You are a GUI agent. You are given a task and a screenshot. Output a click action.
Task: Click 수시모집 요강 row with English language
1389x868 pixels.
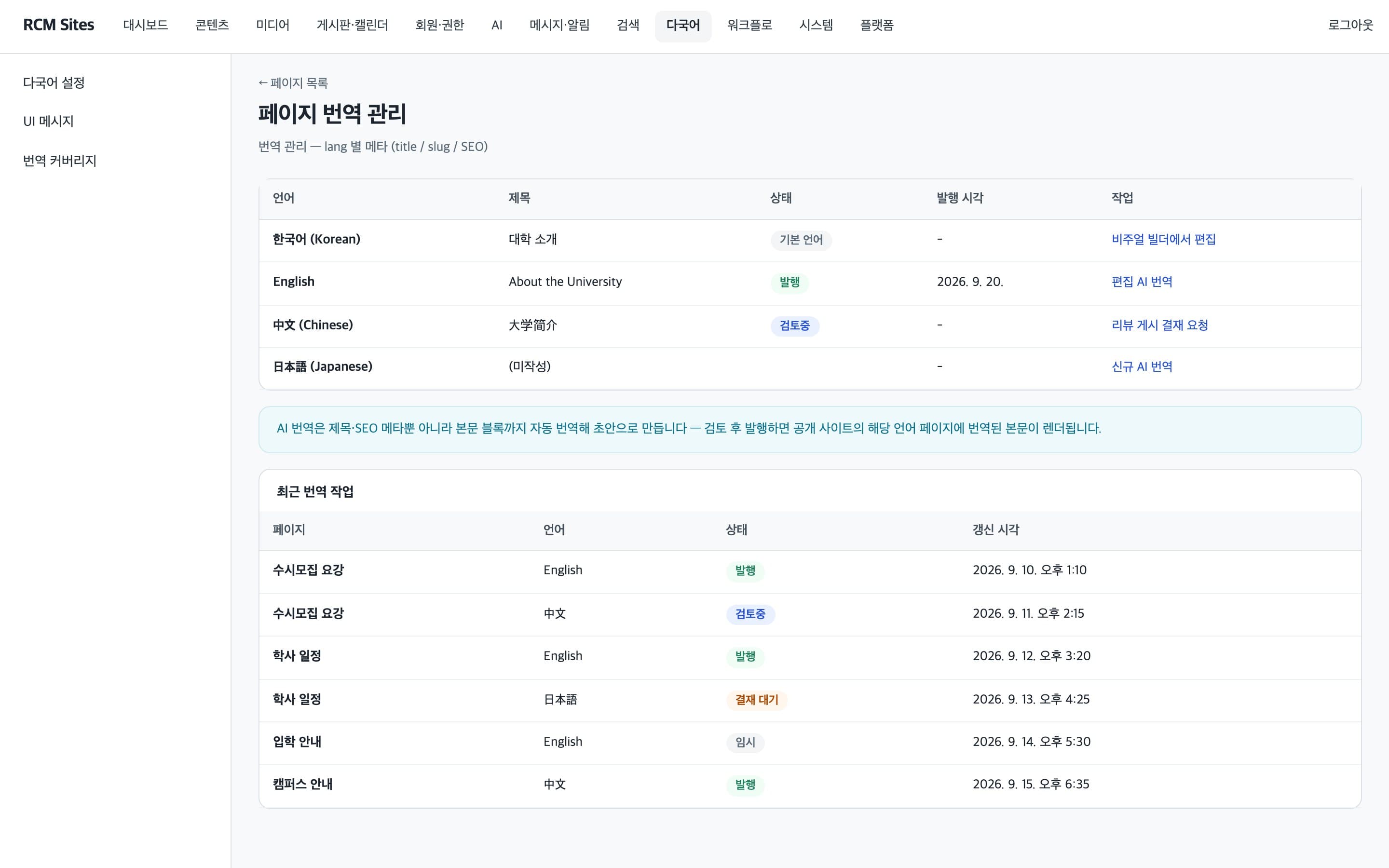point(810,572)
